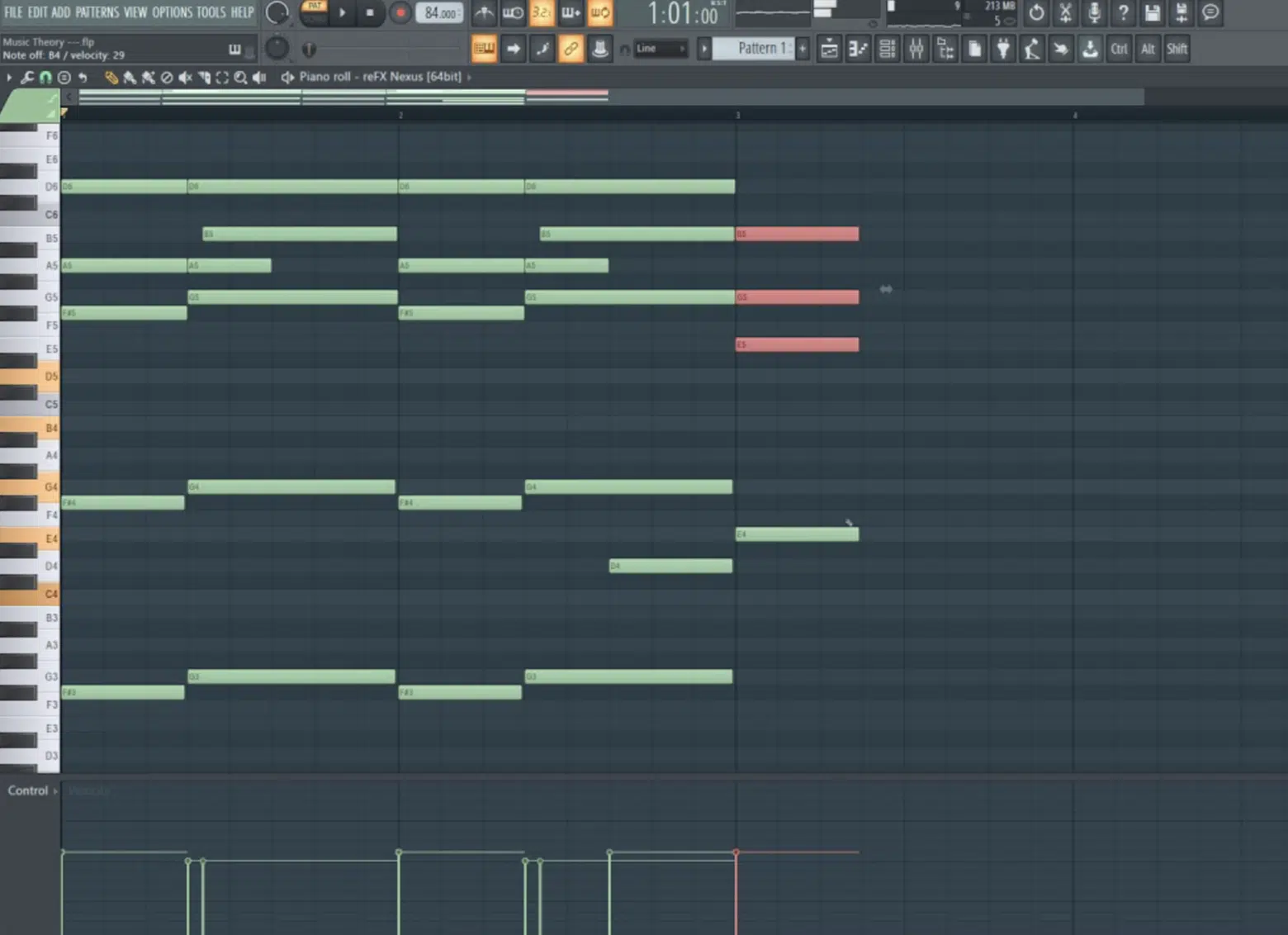Click the help question mark icon
The height and width of the screenshot is (935, 1288).
1123,12
